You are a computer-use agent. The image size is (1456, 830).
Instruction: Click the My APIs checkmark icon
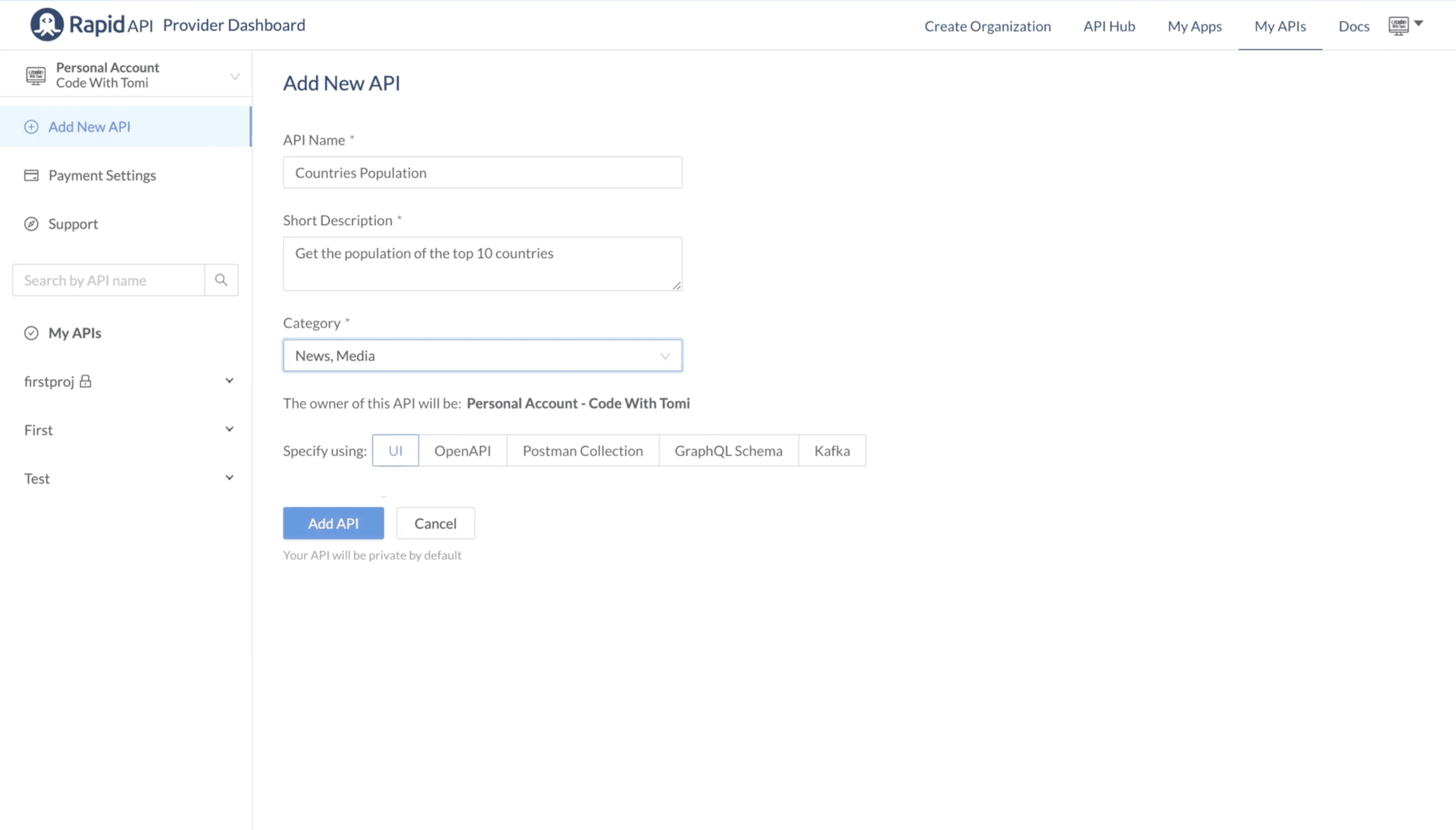click(31, 333)
